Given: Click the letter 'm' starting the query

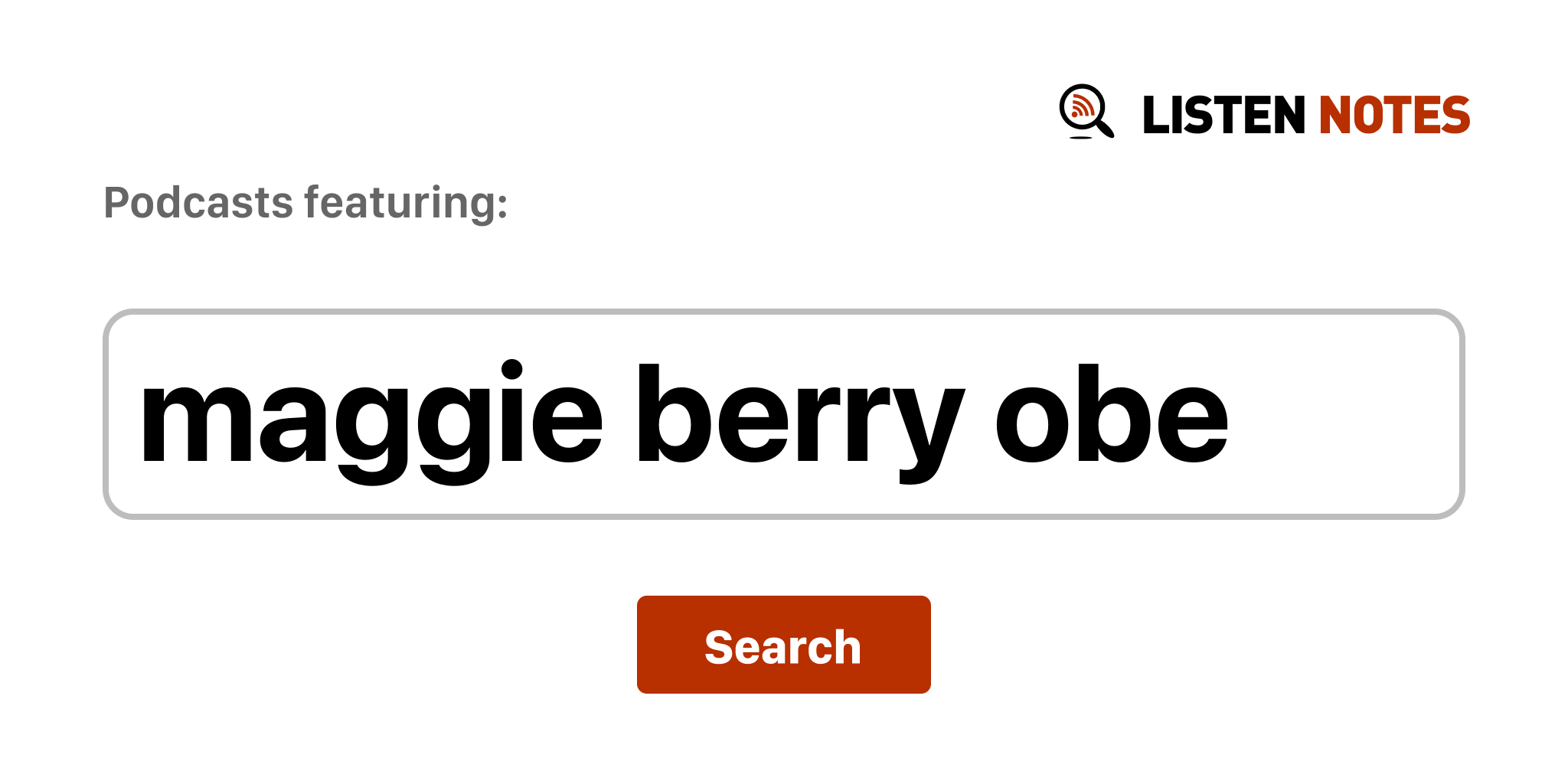Looking at the screenshot, I should (197, 423).
